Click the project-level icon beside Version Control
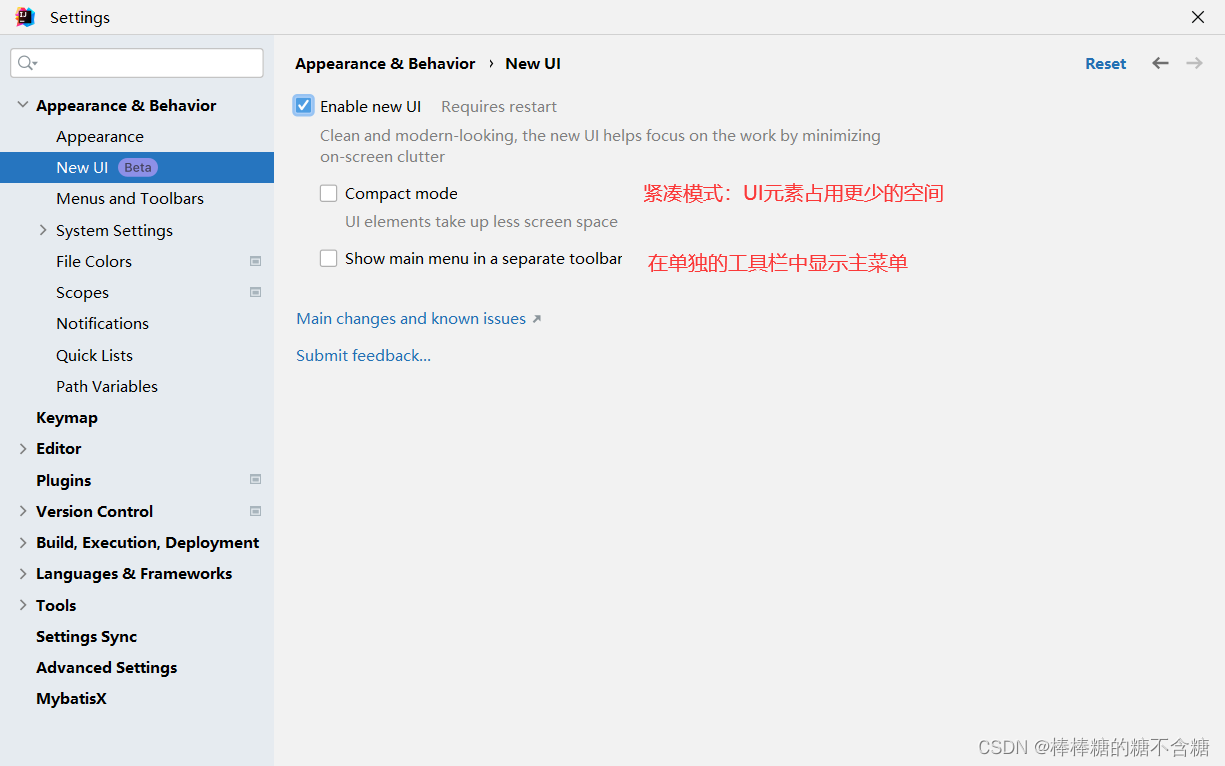1225x766 pixels. pyautogui.click(x=255, y=511)
